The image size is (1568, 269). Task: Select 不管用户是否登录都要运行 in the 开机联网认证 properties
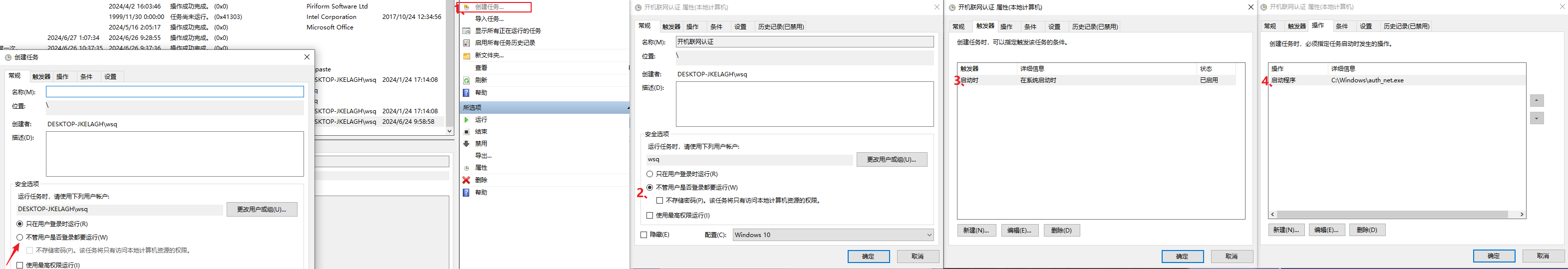pos(649,188)
